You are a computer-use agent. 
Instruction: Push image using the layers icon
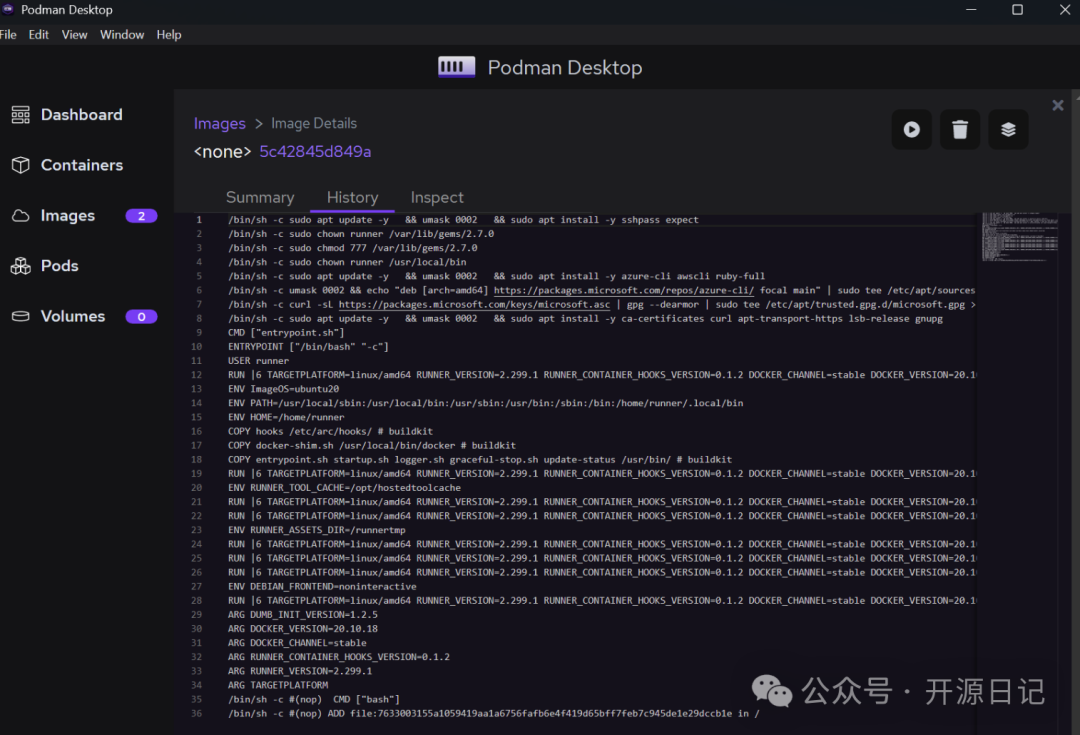click(x=1008, y=129)
